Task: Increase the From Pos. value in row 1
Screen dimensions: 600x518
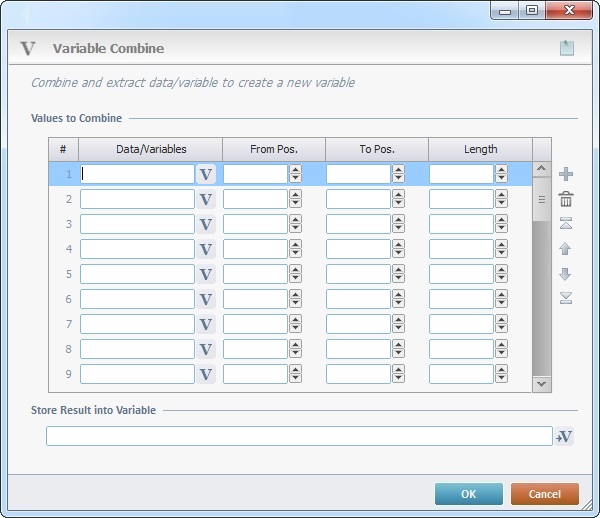Action: tap(295, 170)
